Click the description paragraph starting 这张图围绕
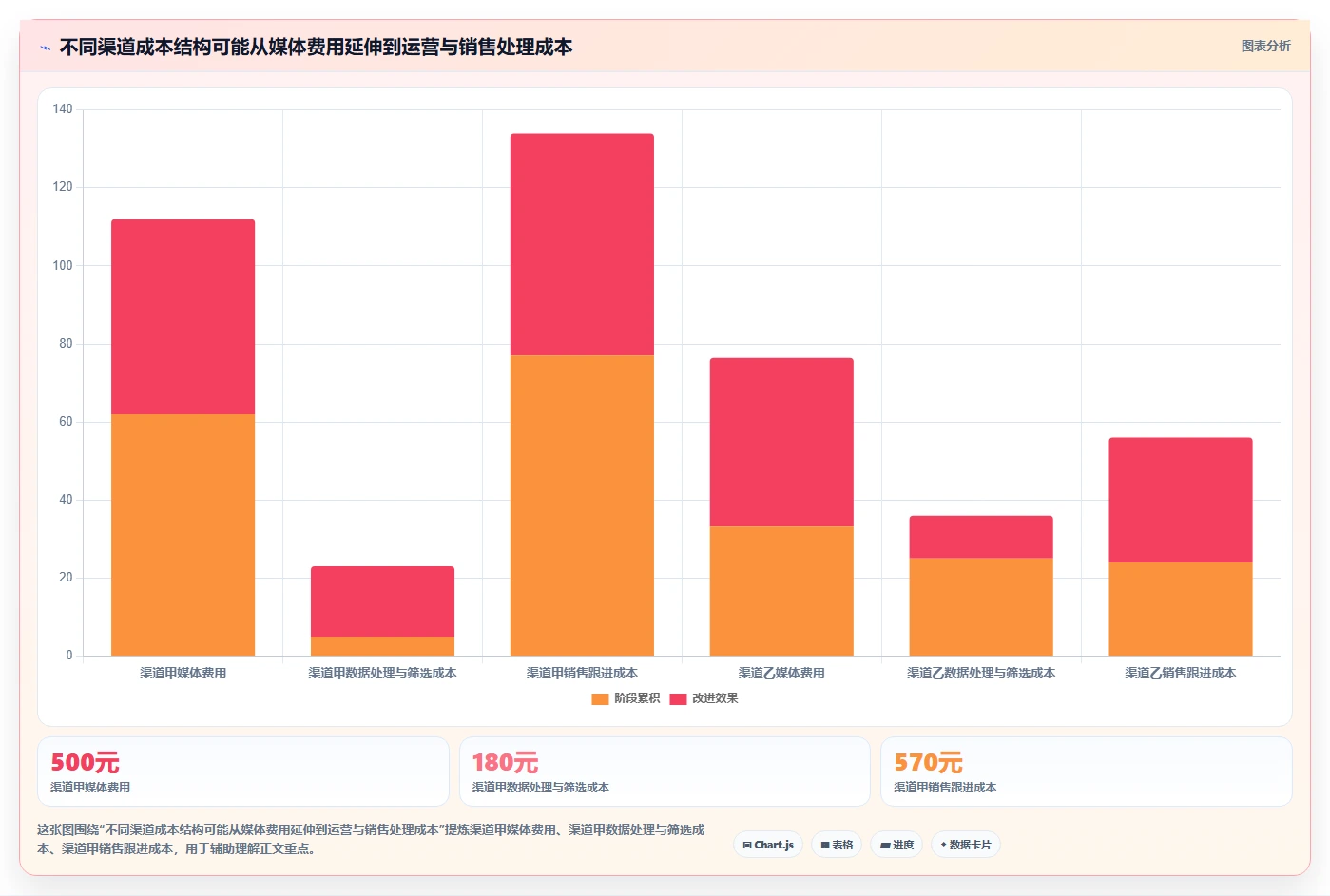 coord(371,839)
